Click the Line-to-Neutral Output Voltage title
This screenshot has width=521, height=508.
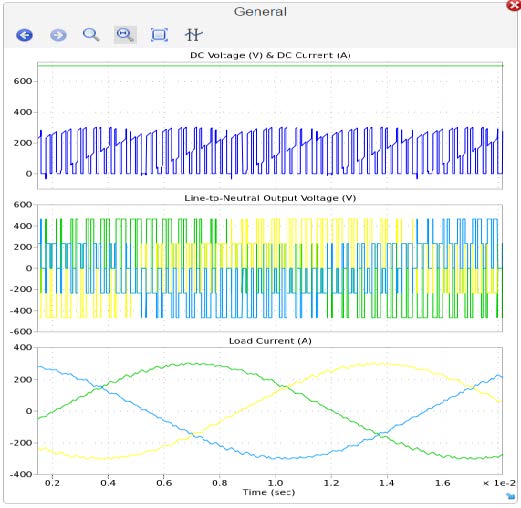270,198
